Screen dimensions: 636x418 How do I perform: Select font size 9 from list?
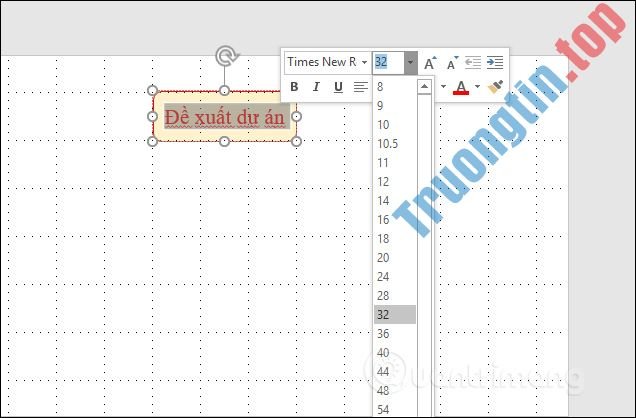(395, 105)
